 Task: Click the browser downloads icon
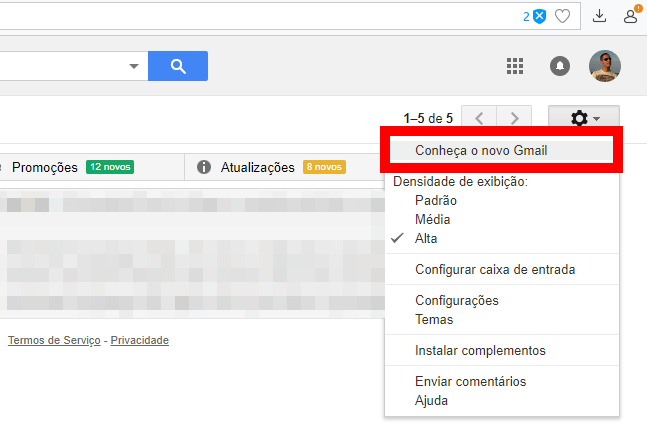(600, 16)
